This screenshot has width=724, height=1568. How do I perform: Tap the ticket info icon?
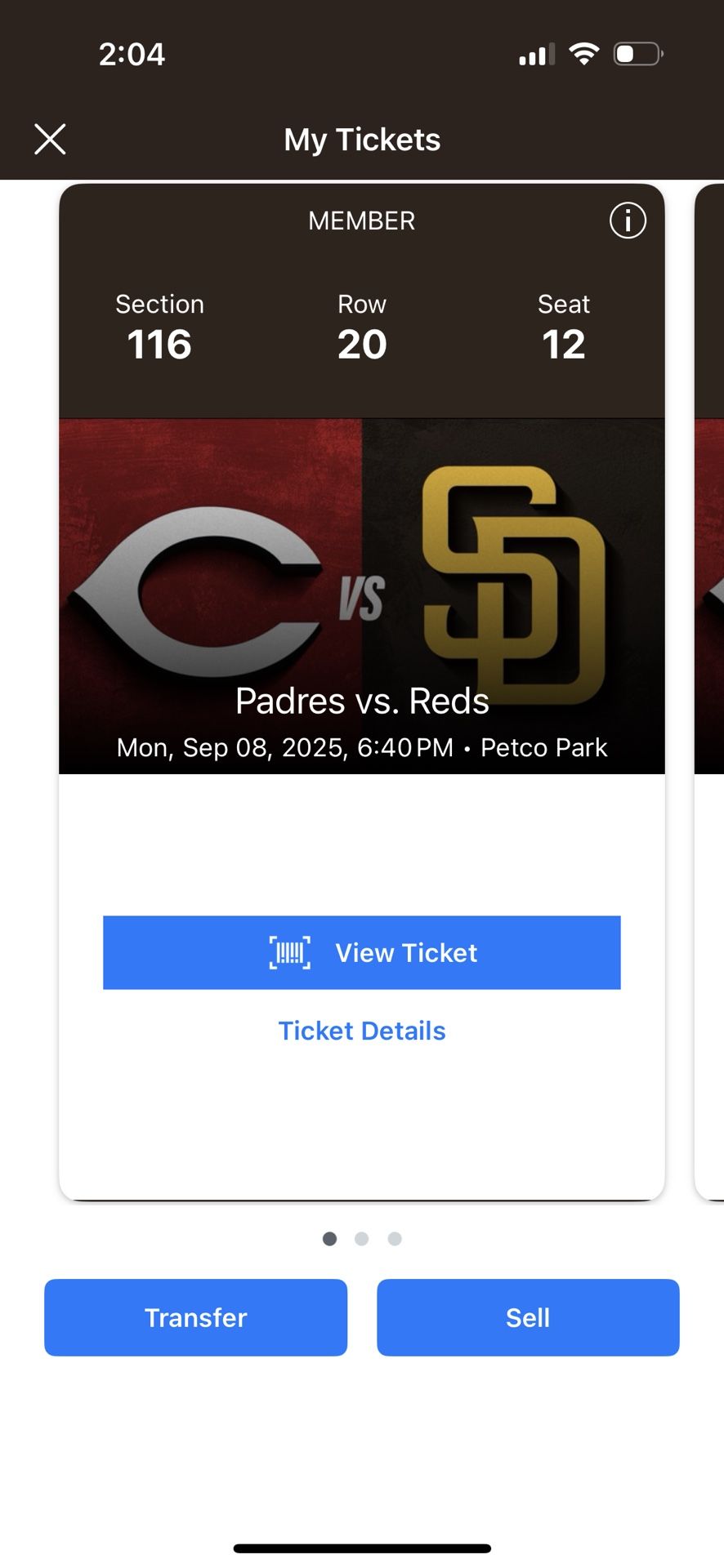coord(628,220)
